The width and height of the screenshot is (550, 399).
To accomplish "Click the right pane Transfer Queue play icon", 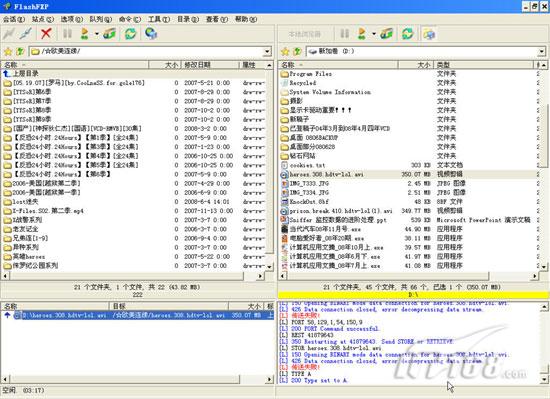I will [362, 34].
